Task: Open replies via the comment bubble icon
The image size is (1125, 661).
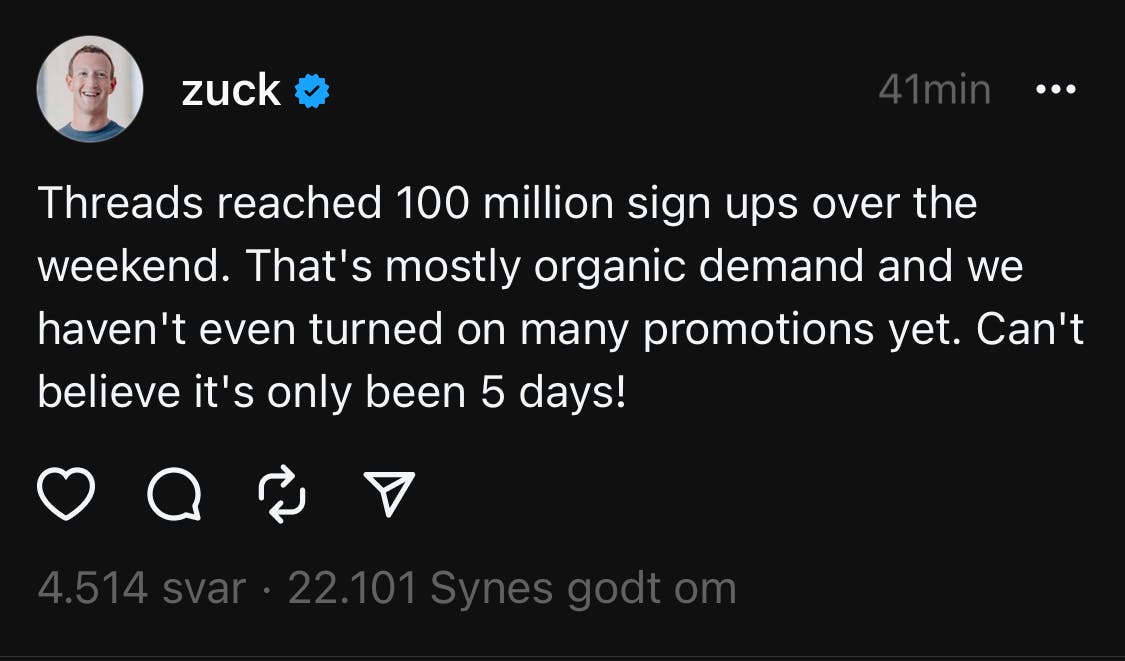Action: [x=173, y=495]
